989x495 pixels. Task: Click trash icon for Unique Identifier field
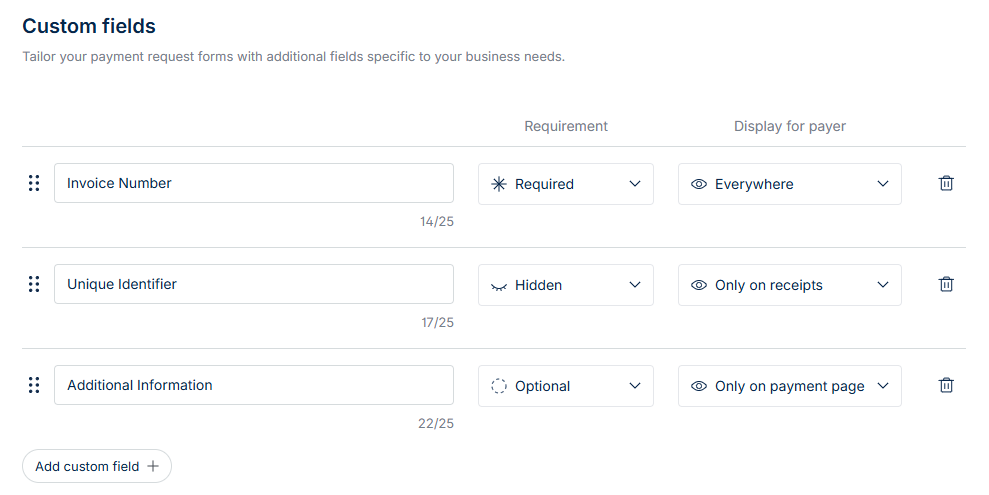click(x=946, y=284)
